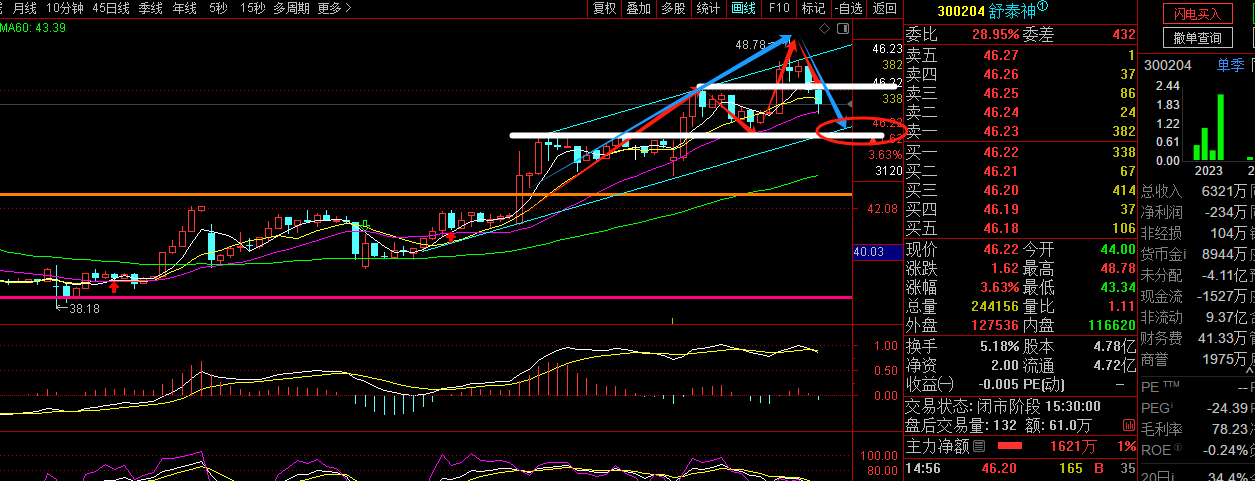Open the 复权 adjustment menu
Viewport: 1255px width, 481px height.
point(605,8)
